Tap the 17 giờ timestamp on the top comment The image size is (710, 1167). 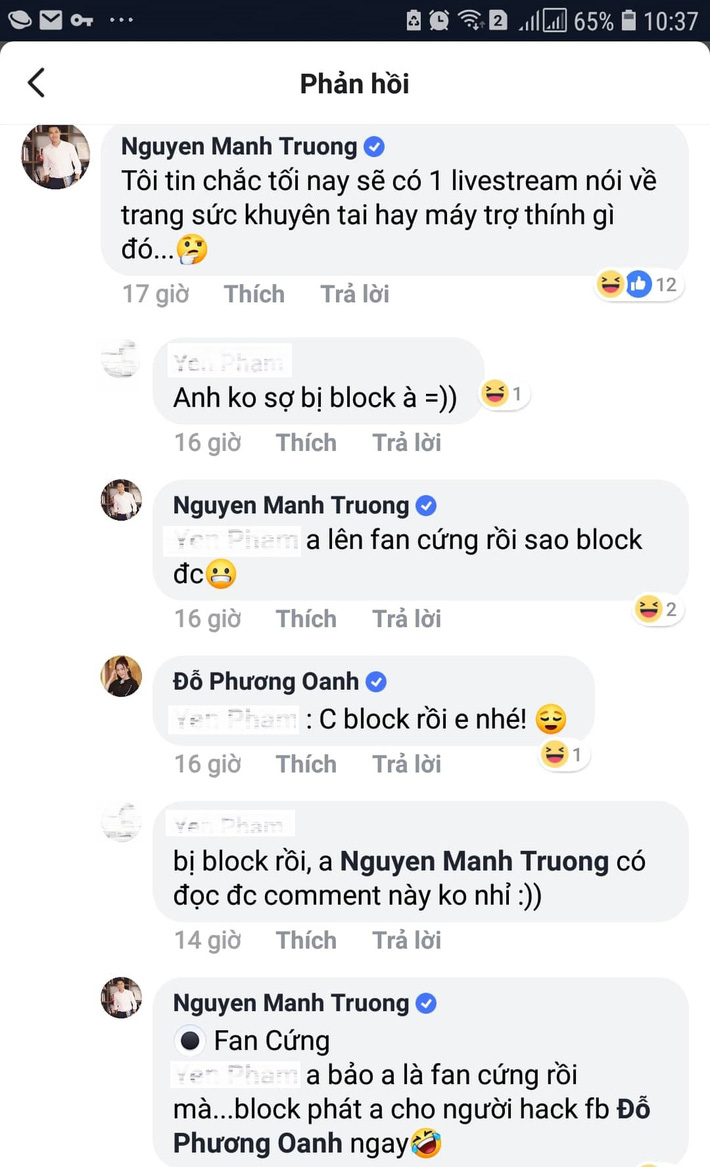[x=155, y=293]
